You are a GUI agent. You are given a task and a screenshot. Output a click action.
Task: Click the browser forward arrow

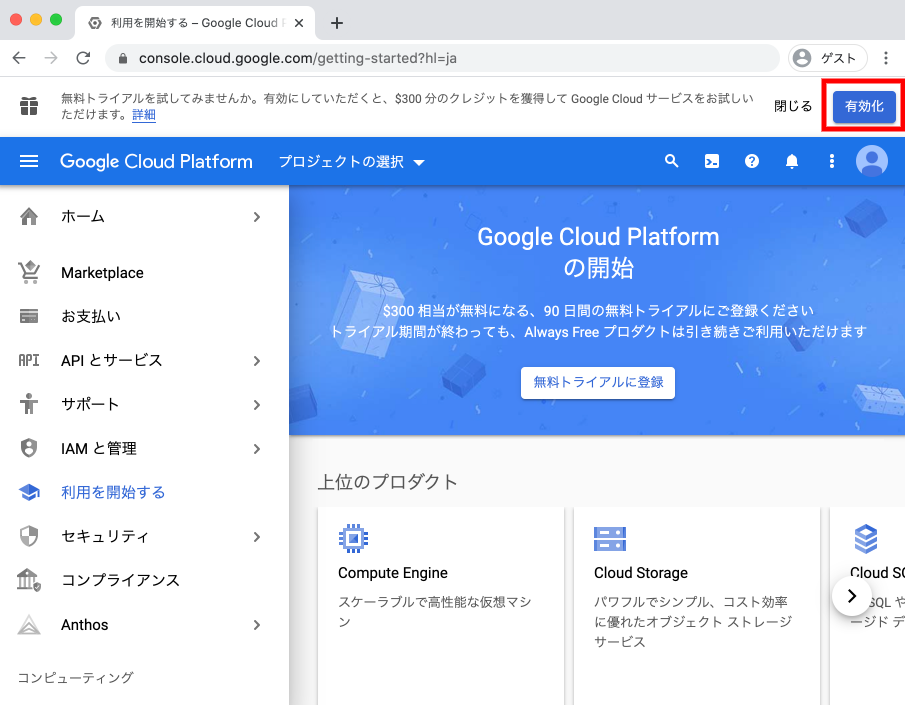[51, 58]
